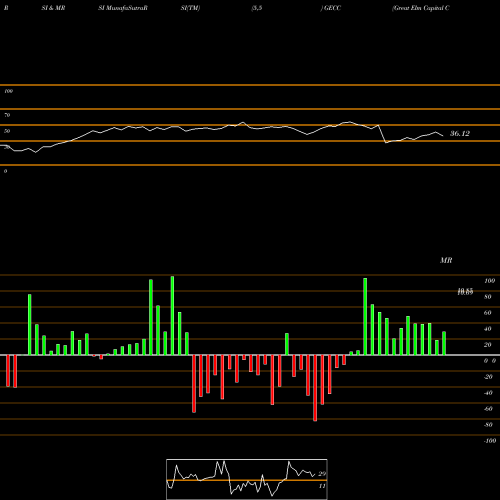Click the '(5,5' parameter text
500x500 pixels.
[257, 8]
